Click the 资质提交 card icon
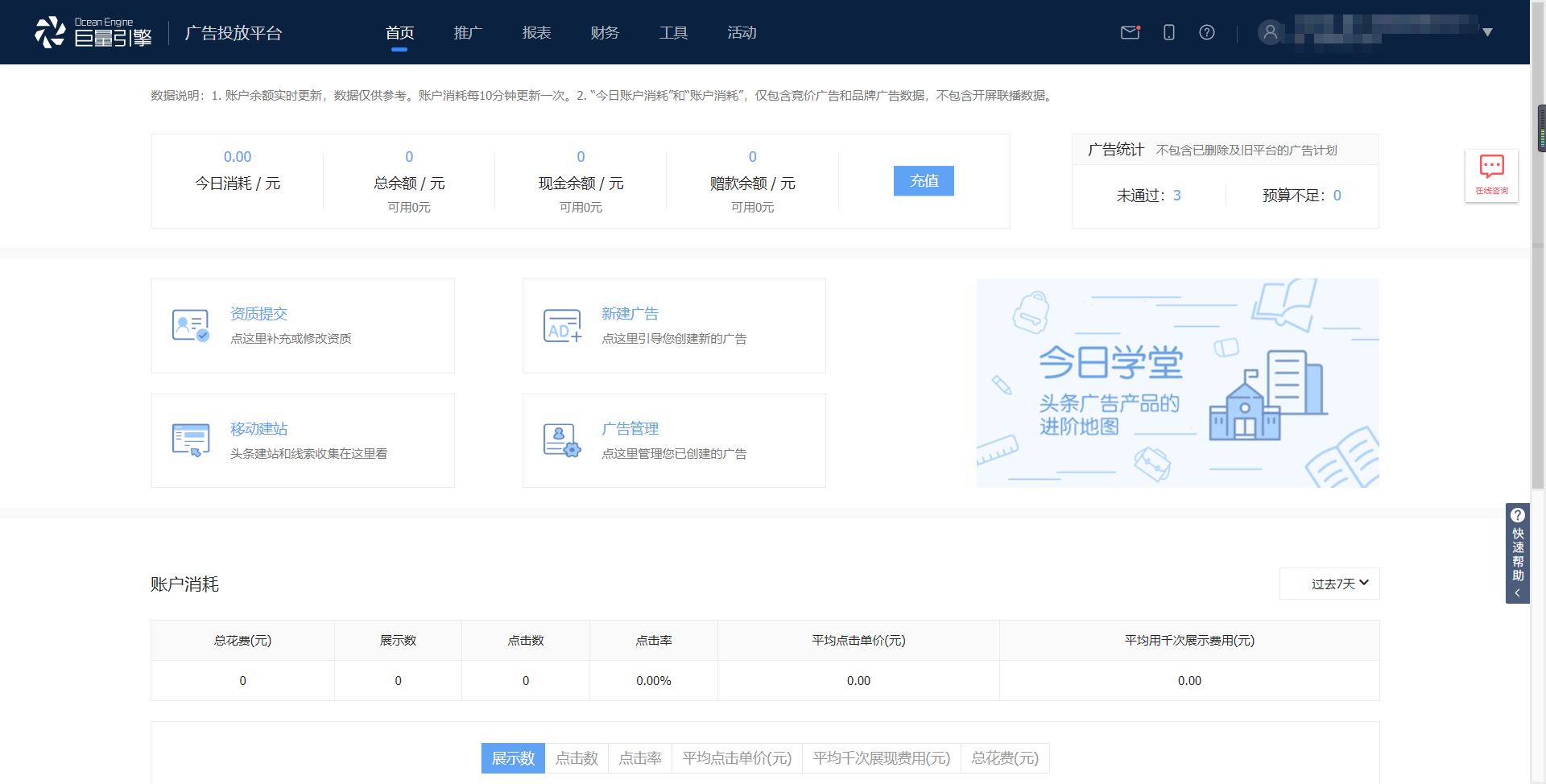The height and width of the screenshot is (784, 1546). click(x=191, y=325)
